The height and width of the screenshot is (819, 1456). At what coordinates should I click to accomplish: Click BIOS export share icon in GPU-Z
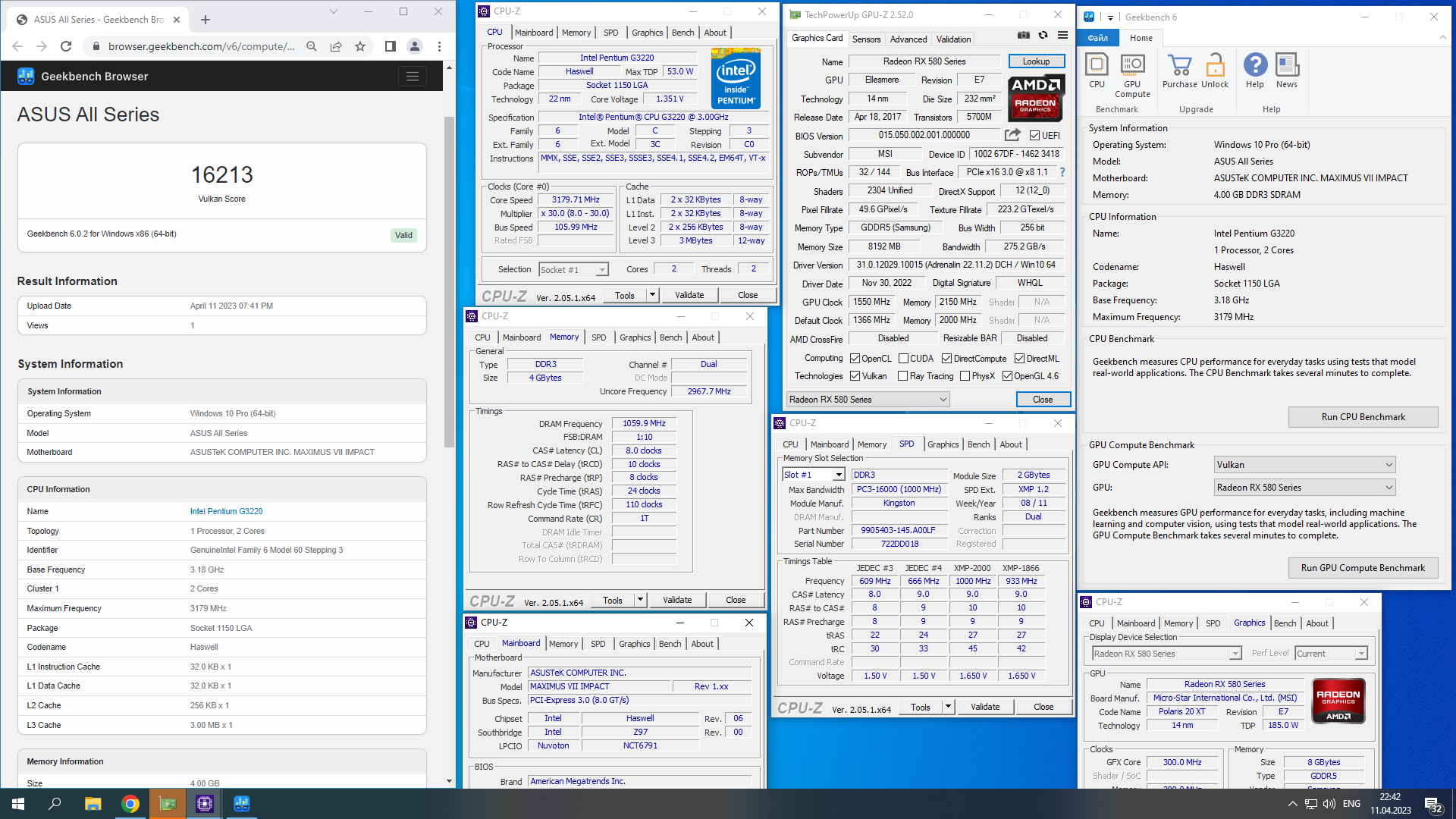click(1012, 135)
